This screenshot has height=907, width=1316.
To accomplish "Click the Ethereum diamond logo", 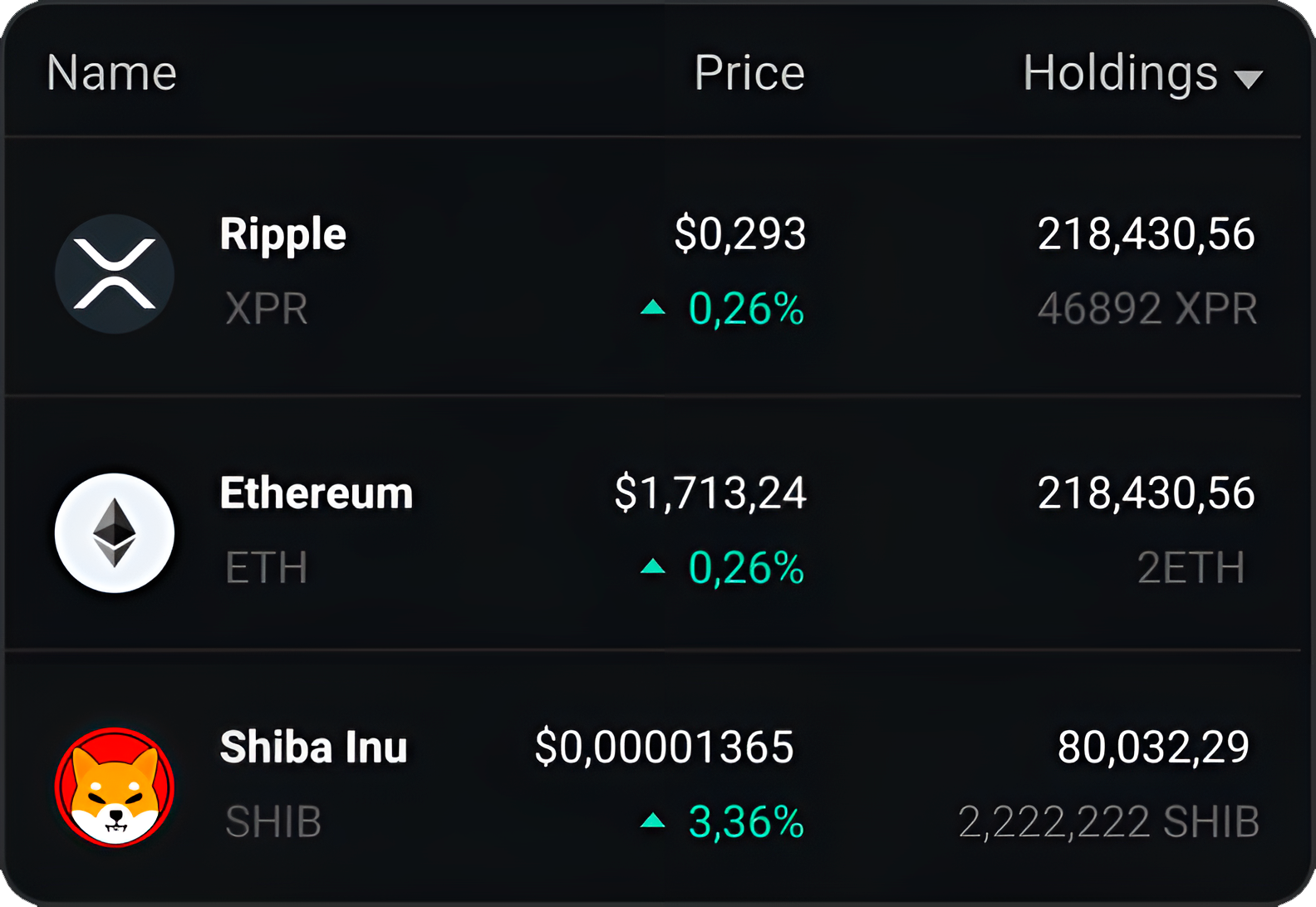I will pyautogui.click(x=115, y=533).
